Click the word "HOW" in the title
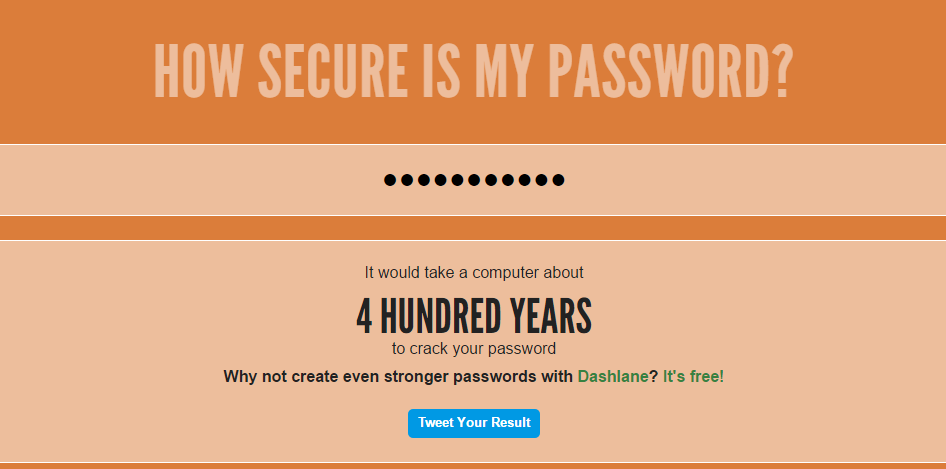 tap(198, 72)
